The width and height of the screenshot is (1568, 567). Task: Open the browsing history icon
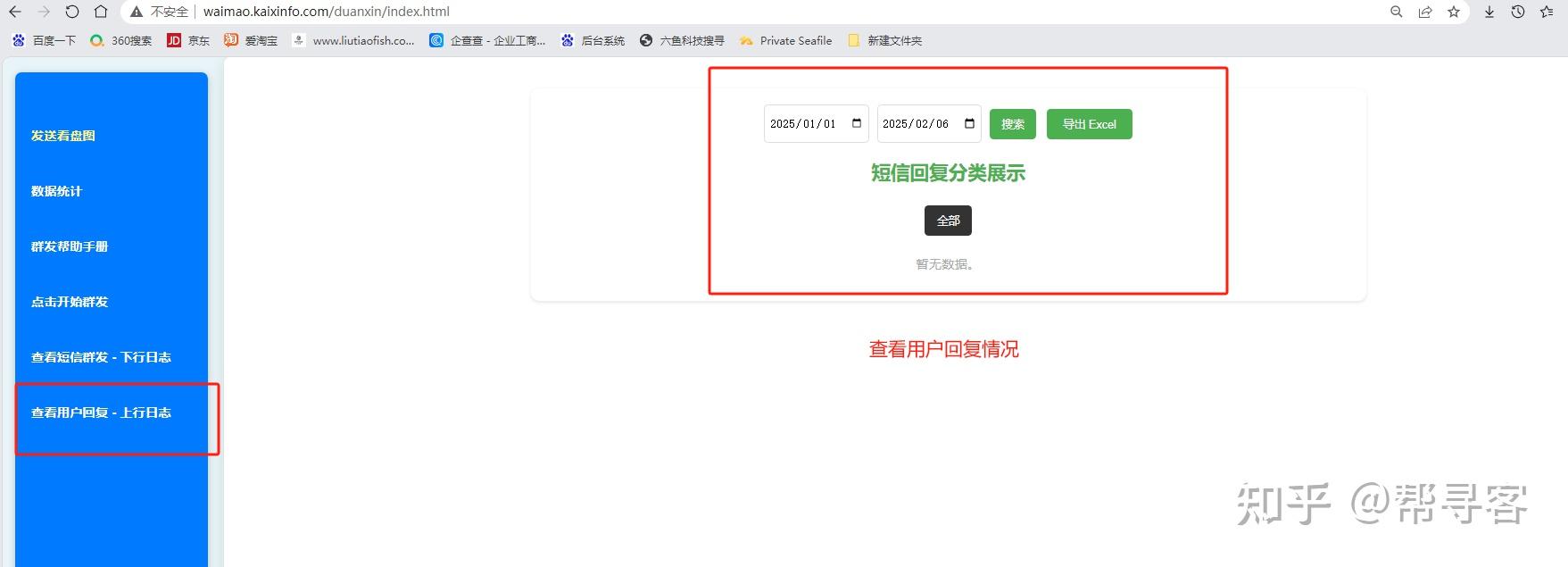(x=1518, y=12)
